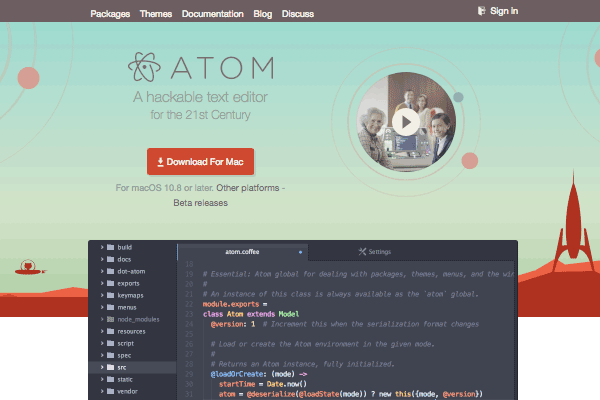
Task: Open the Themes page
Action: coord(156,14)
